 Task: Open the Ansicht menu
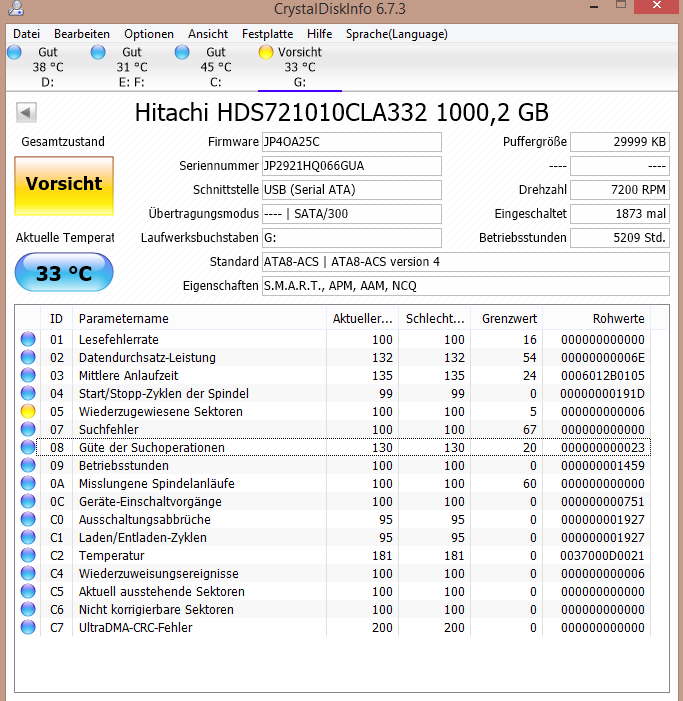(x=208, y=34)
